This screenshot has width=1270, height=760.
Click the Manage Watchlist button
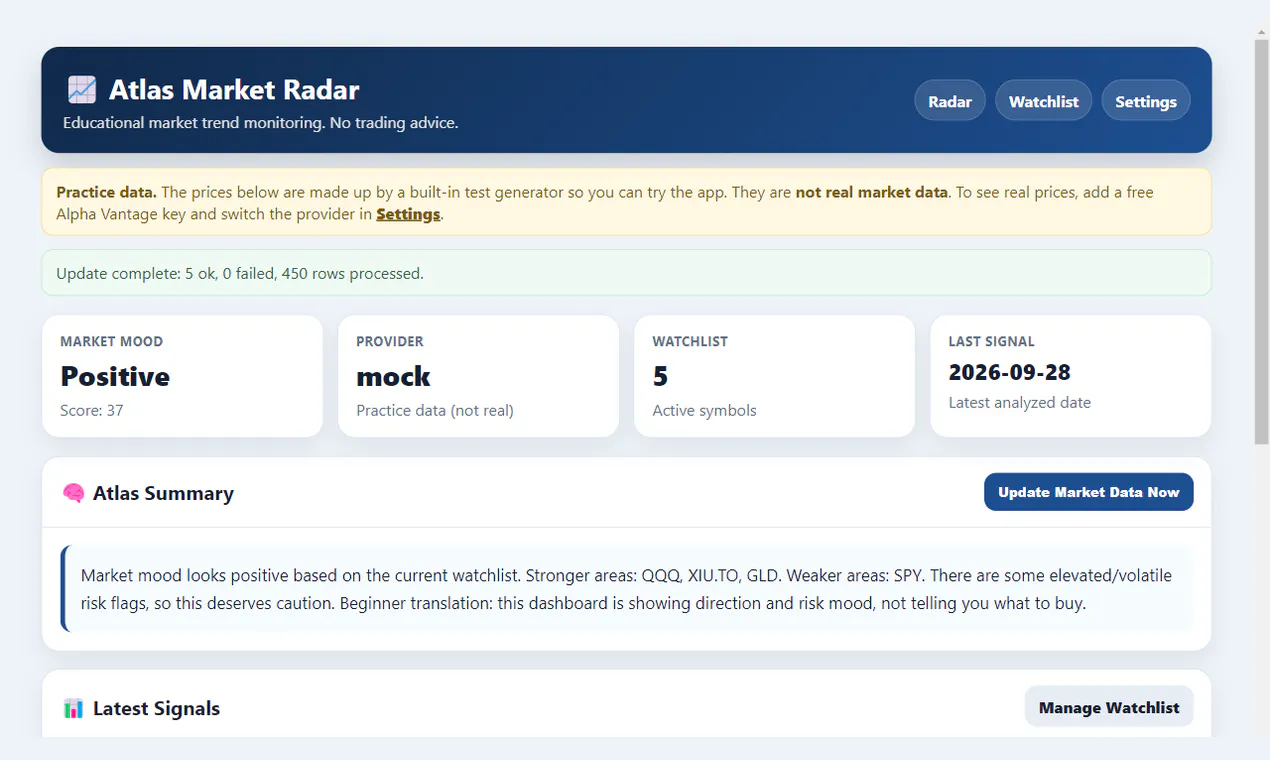pos(1109,707)
